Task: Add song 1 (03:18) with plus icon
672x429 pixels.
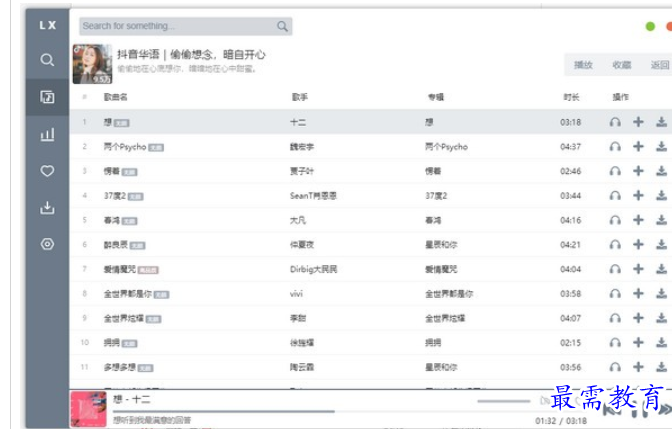Action: point(638,122)
